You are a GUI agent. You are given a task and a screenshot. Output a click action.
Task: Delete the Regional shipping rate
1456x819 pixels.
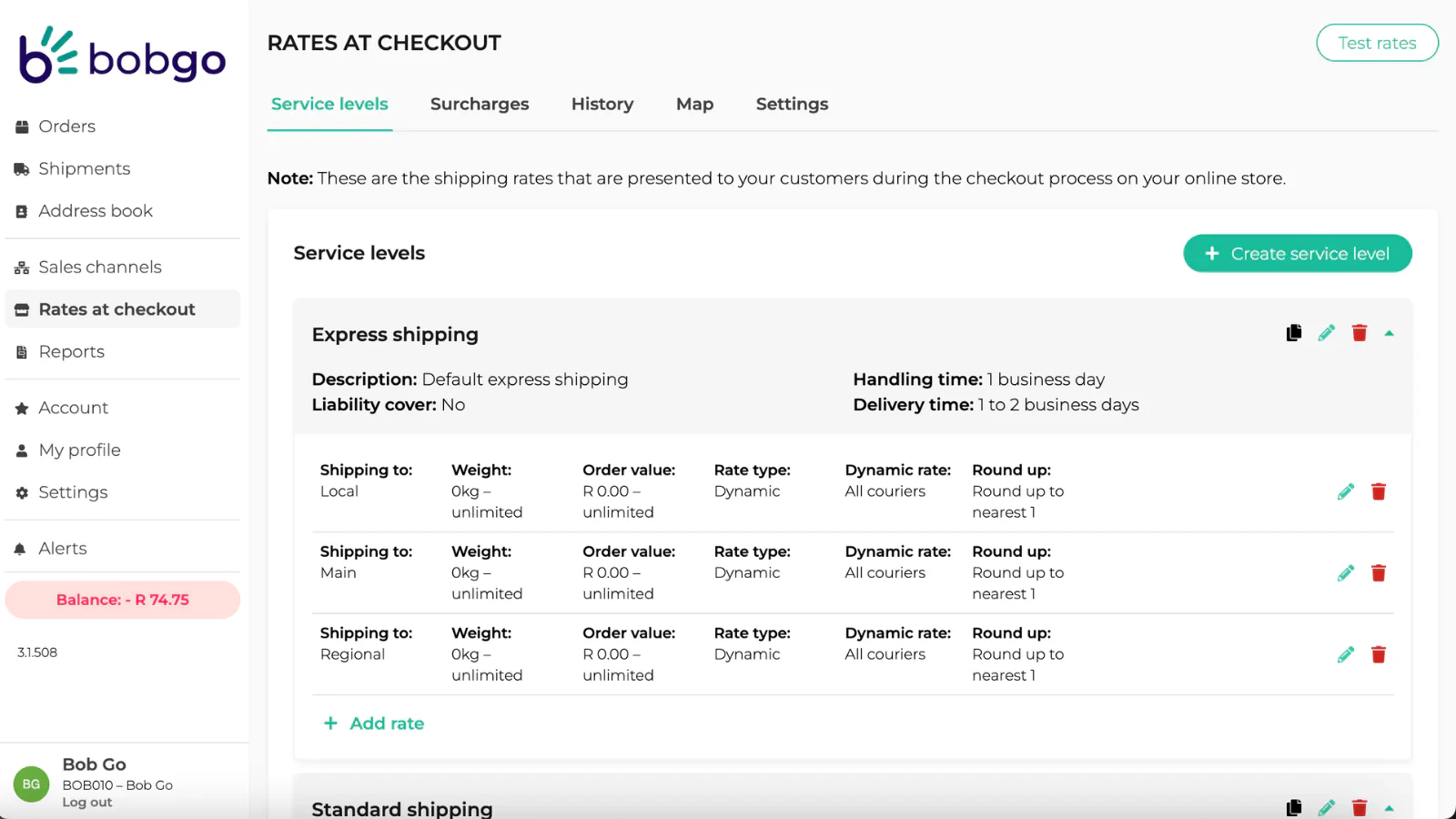[1379, 654]
